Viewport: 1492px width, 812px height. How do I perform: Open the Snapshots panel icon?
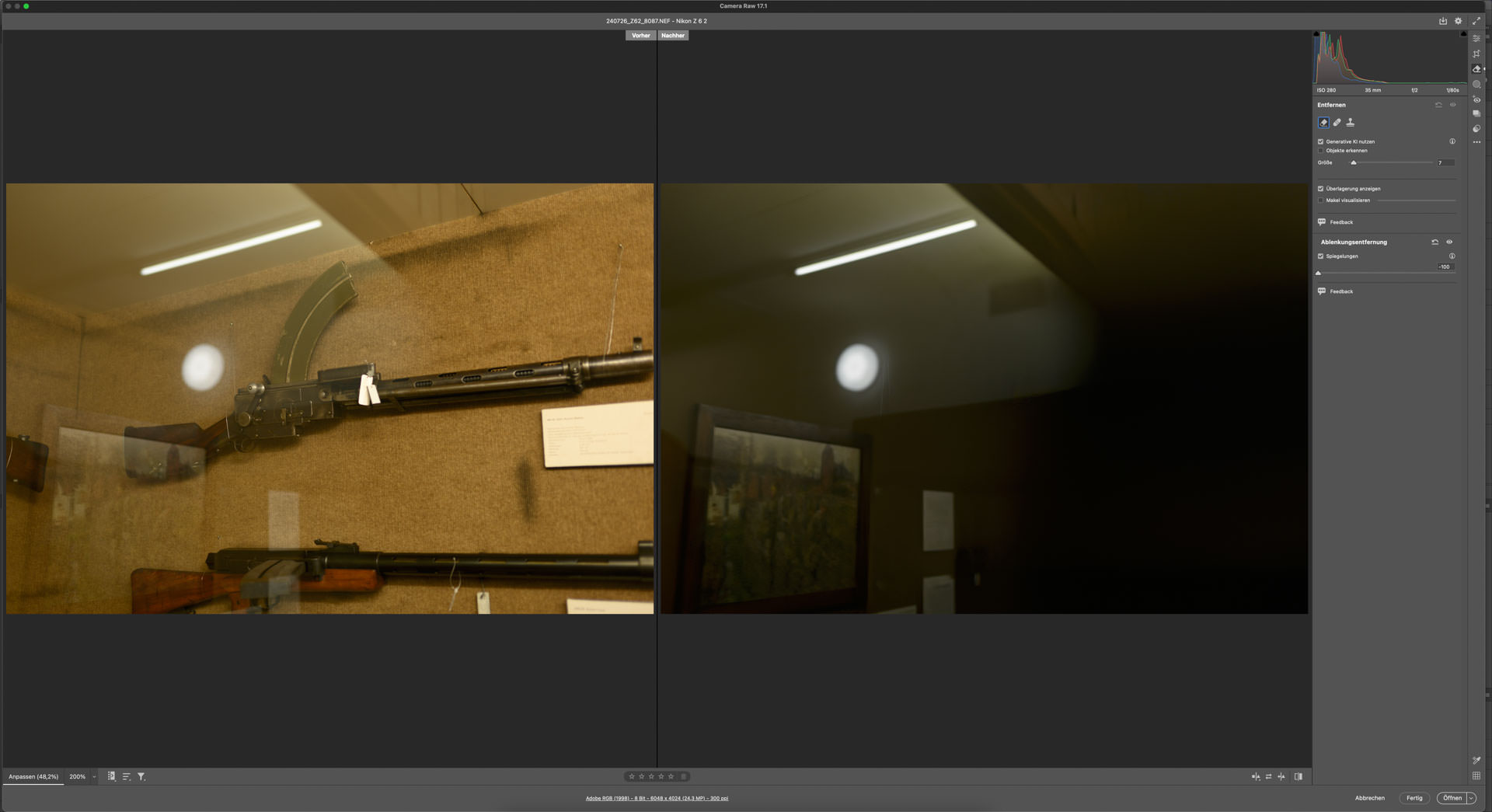[1476, 113]
